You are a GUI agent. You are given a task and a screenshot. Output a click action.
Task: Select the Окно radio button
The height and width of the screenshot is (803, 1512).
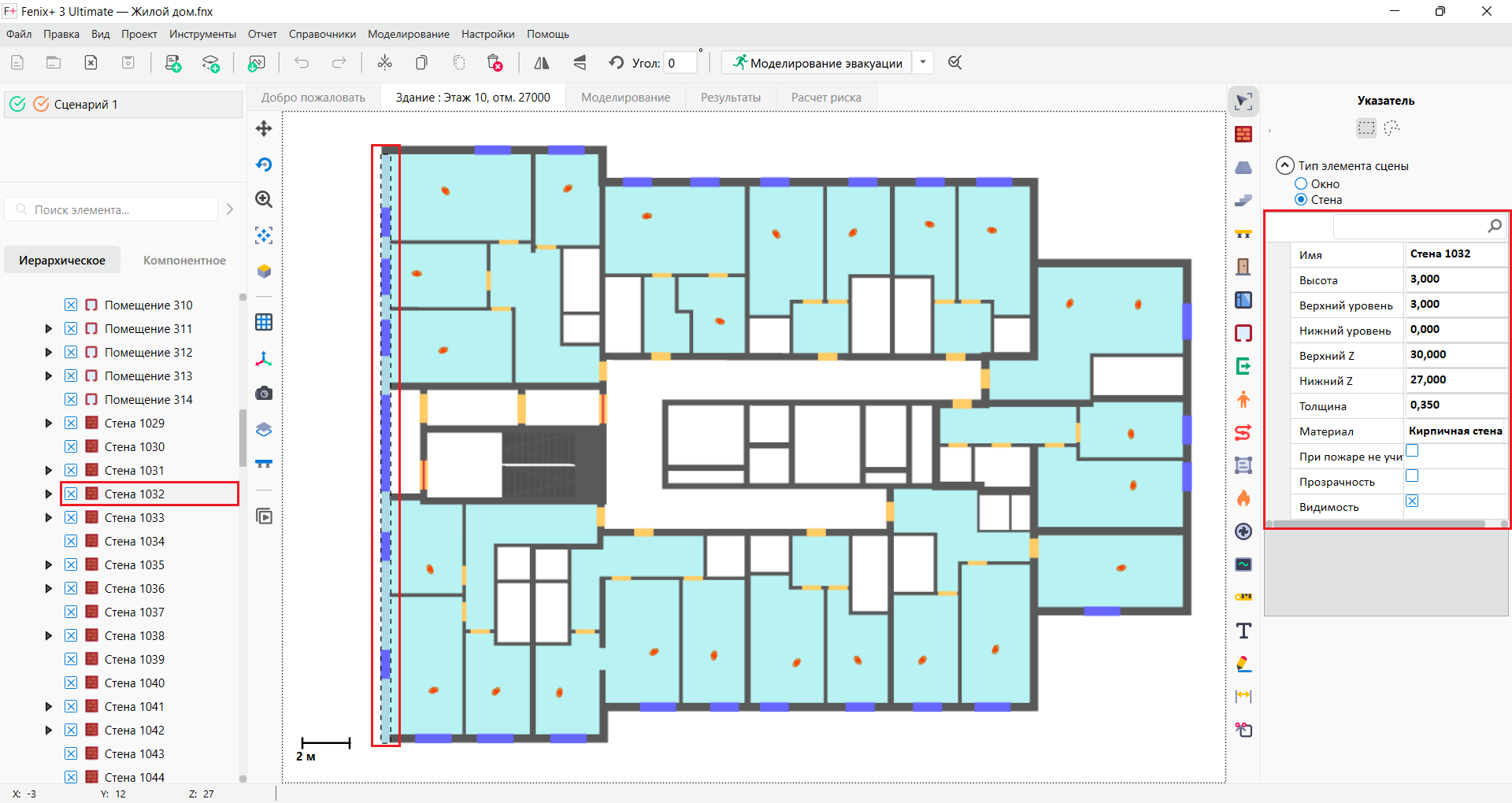pos(1301,183)
